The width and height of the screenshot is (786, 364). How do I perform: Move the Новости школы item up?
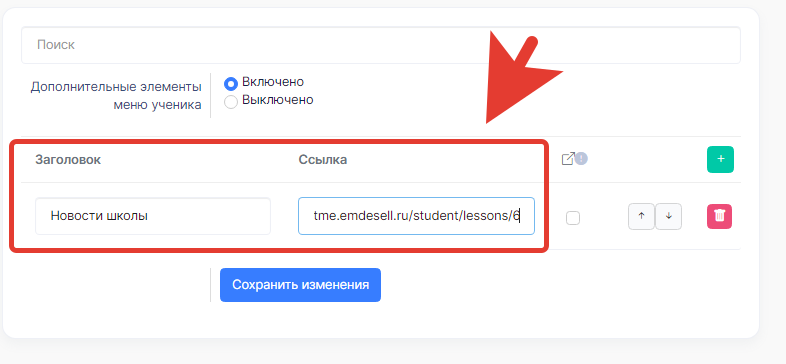click(641, 217)
